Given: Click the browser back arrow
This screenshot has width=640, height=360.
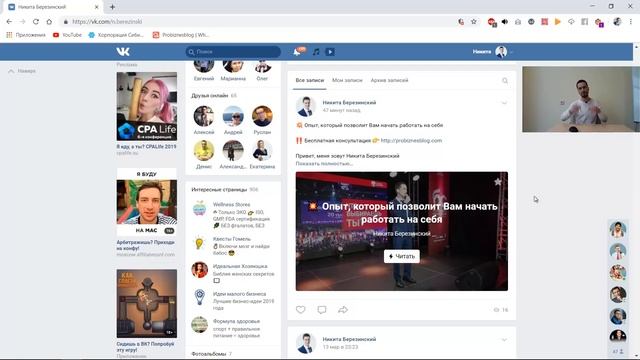Looking at the screenshot, I should [x=9, y=22].
